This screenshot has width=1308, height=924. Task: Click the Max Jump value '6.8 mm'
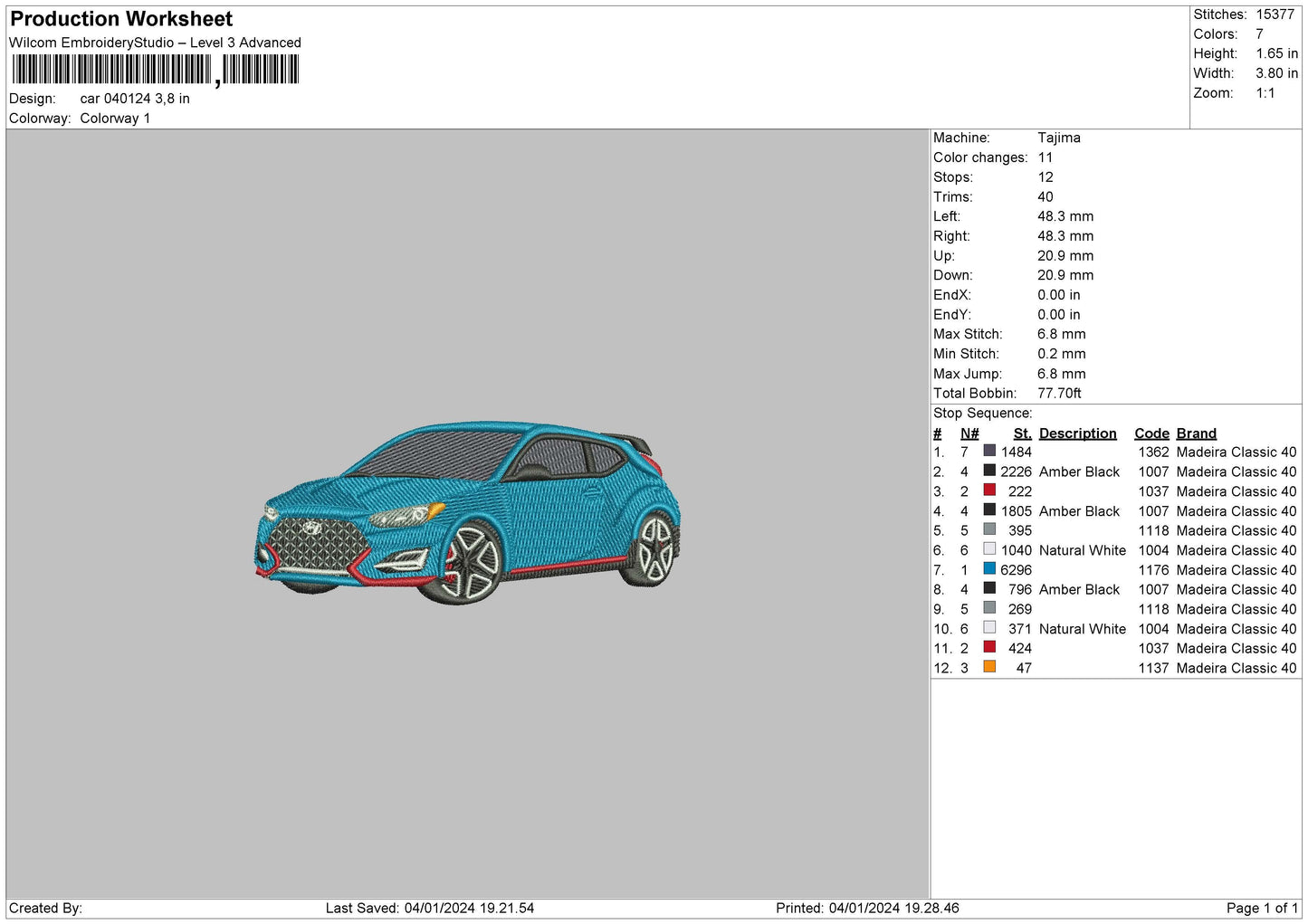pyautogui.click(x=1062, y=374)
